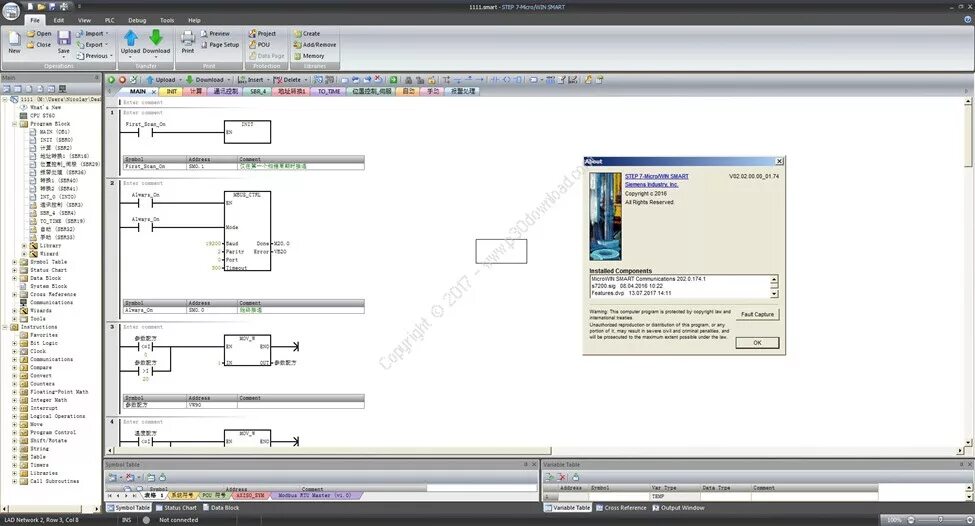Image resolution: width=975 pixels, height=526 pixels.
Task: Switch to Data Block bottom tab
Action: coord(220,508)
